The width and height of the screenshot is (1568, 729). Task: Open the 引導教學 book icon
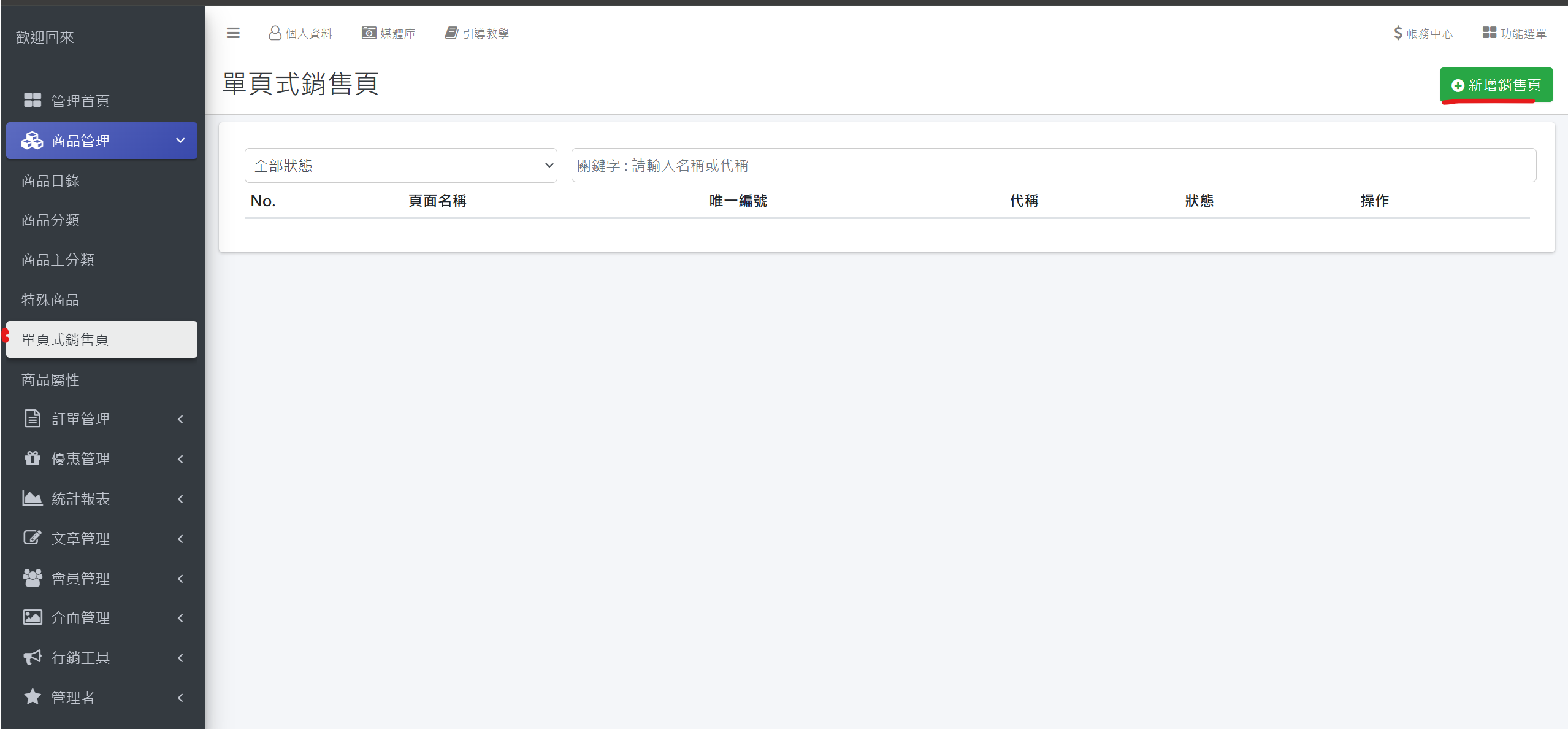[451, 33]
